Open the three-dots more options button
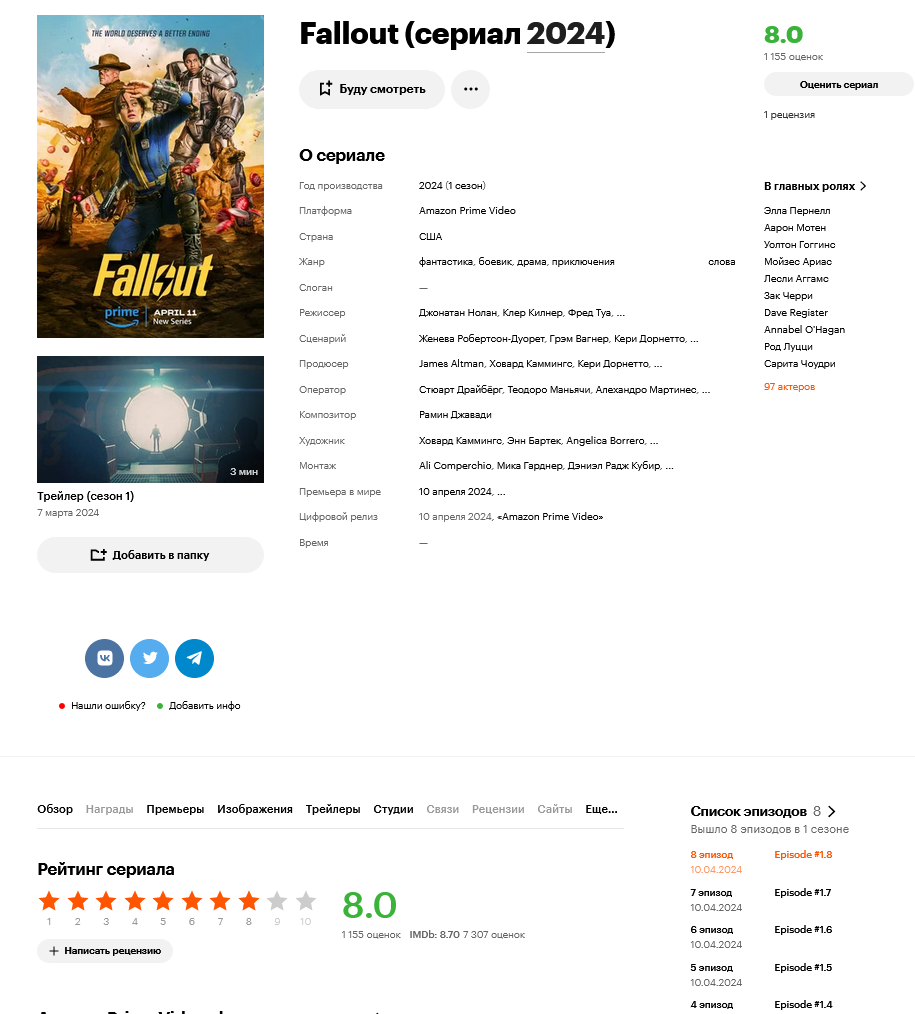915x1014 pixels. point(471,89)
